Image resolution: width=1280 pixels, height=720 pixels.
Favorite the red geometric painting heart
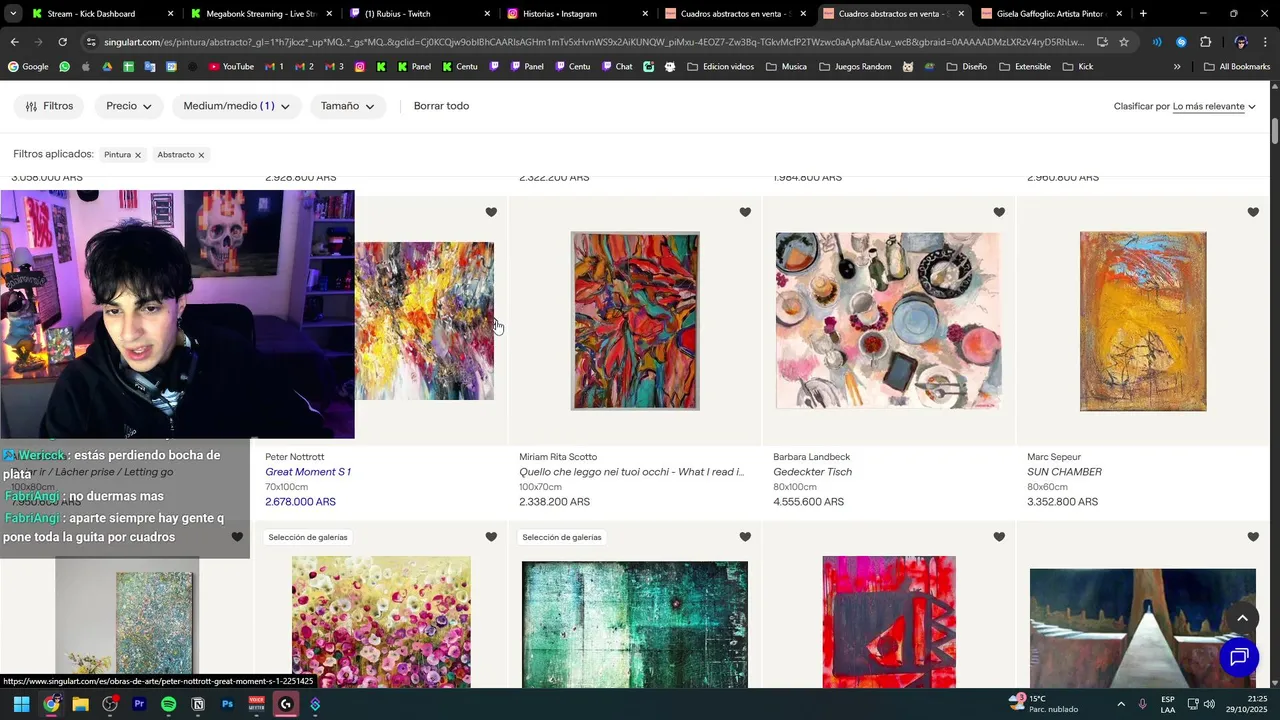point(999,537)
